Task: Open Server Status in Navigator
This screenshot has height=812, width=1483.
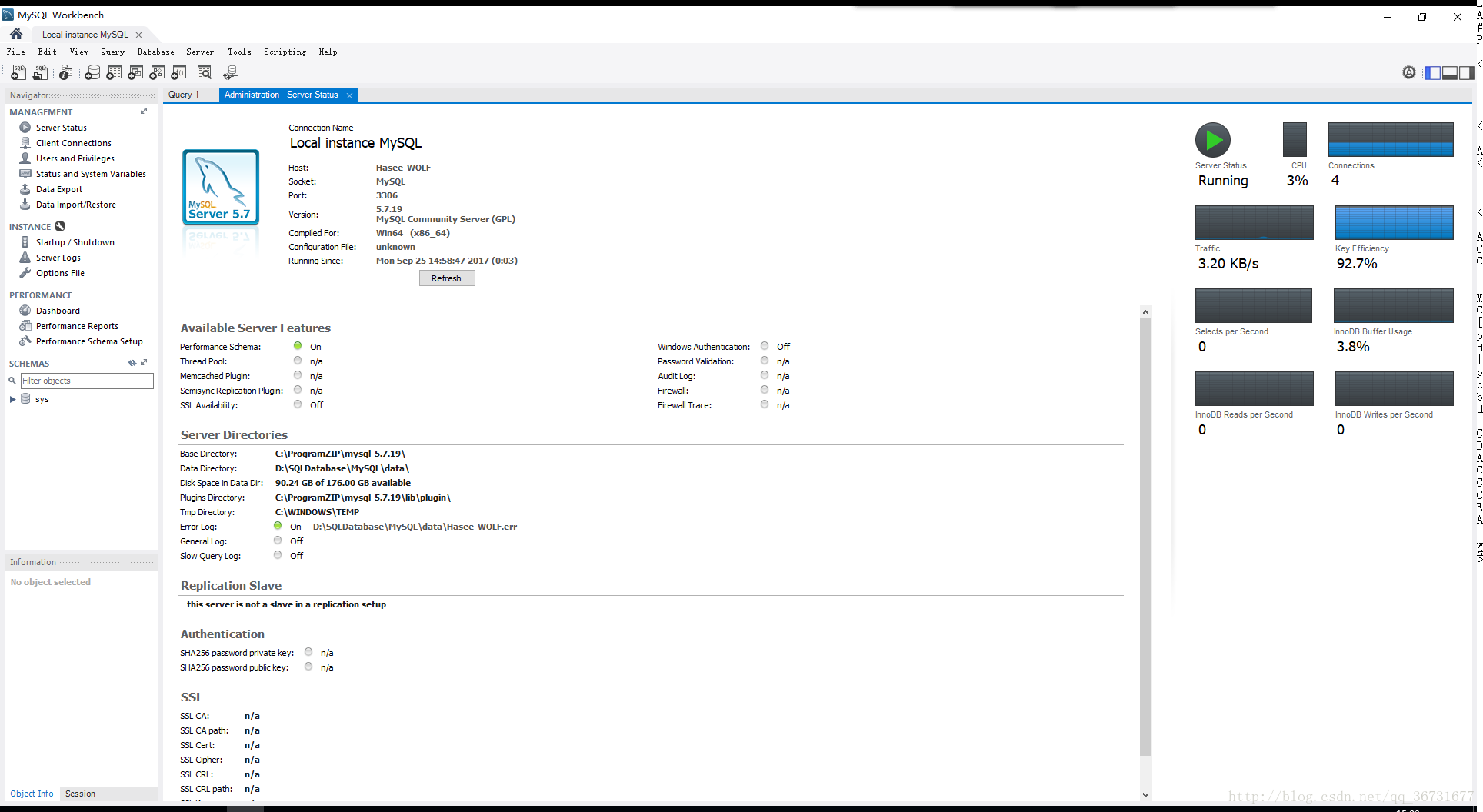Action: pyautogui.click(x=61, y=128)
